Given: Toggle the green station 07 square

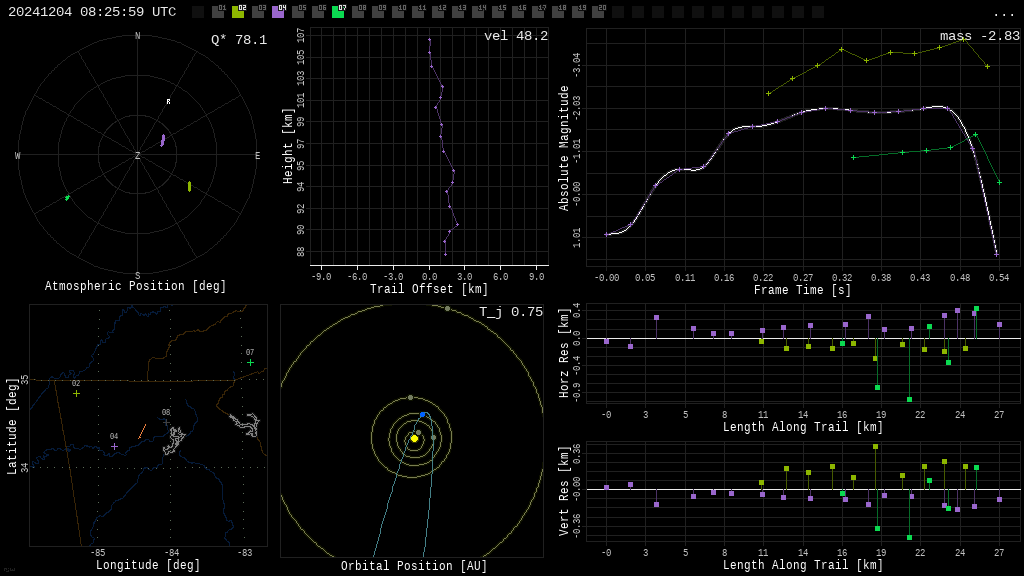Looking at the screenshot, I should pyautogui.click(x=338, y=12).
